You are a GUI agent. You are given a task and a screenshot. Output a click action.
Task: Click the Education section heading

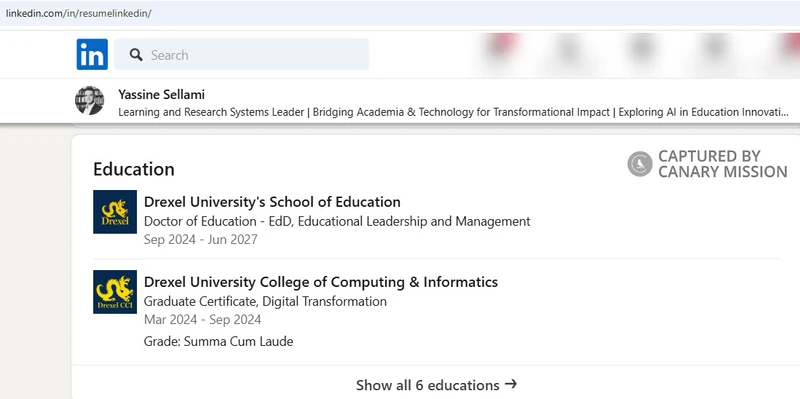(x=134, y=169)
